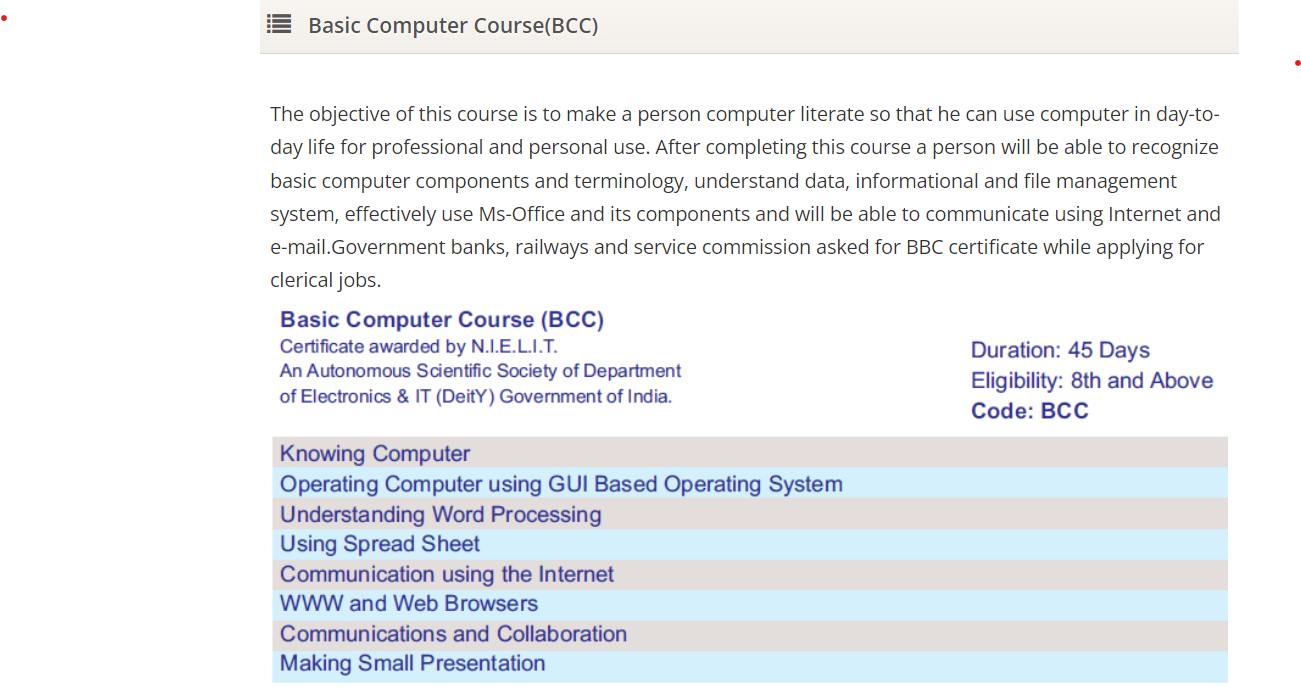Click "Communication using the Internet" topic
1301x689 pixels.
(447, 575)
